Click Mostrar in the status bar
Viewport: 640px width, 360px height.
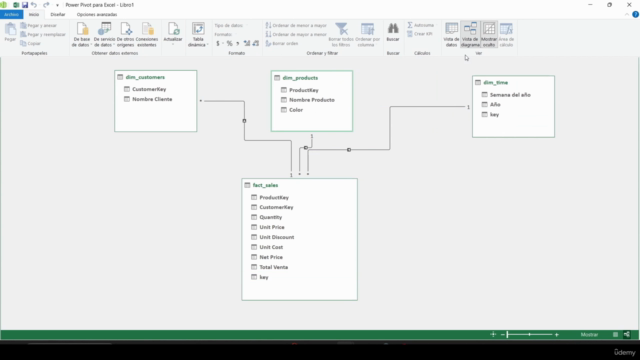589,335
